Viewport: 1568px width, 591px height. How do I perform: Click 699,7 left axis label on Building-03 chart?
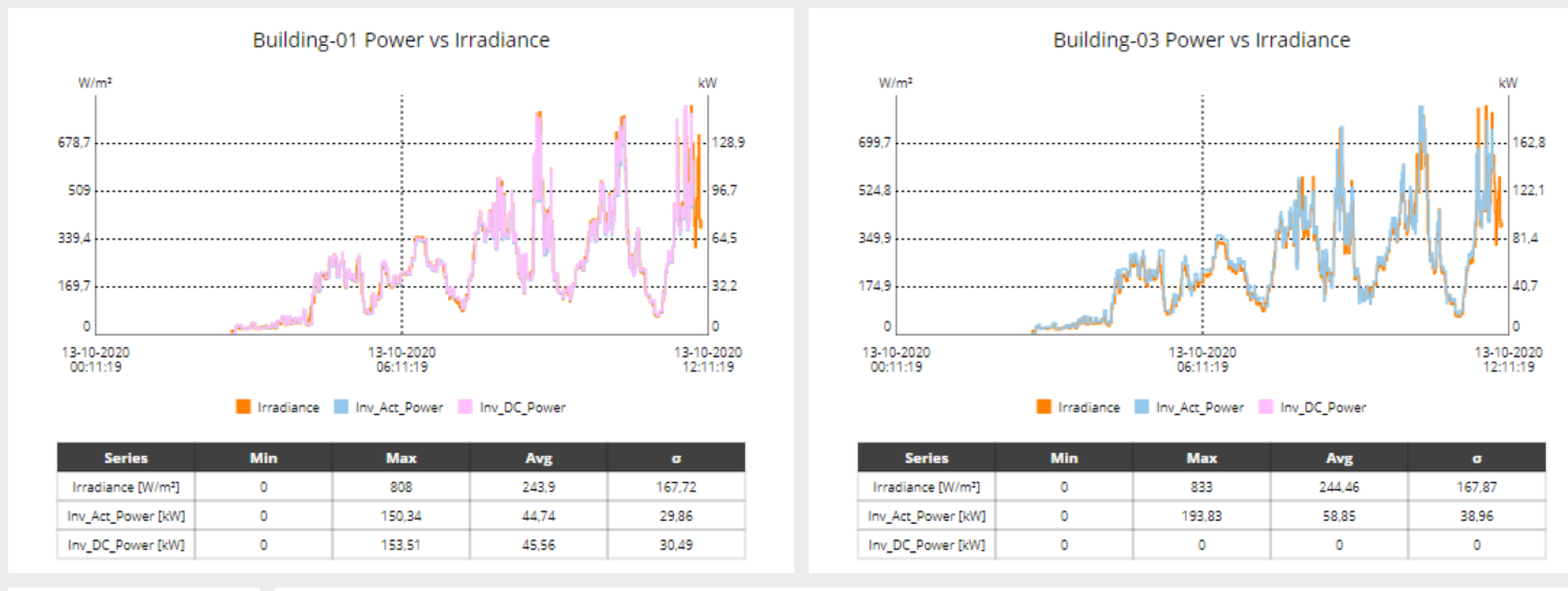[875, 142]
